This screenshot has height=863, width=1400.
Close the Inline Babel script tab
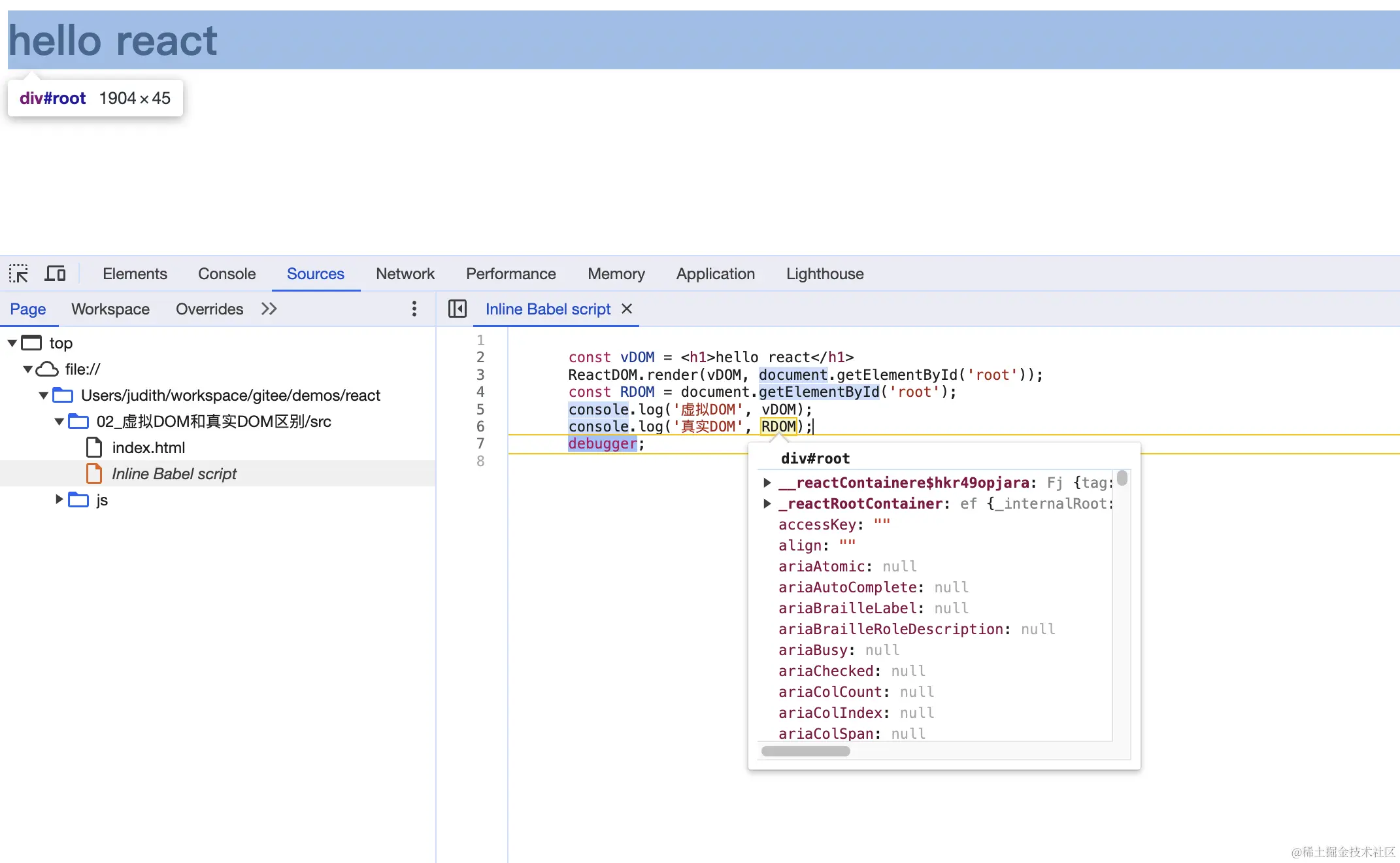[627, 309]
